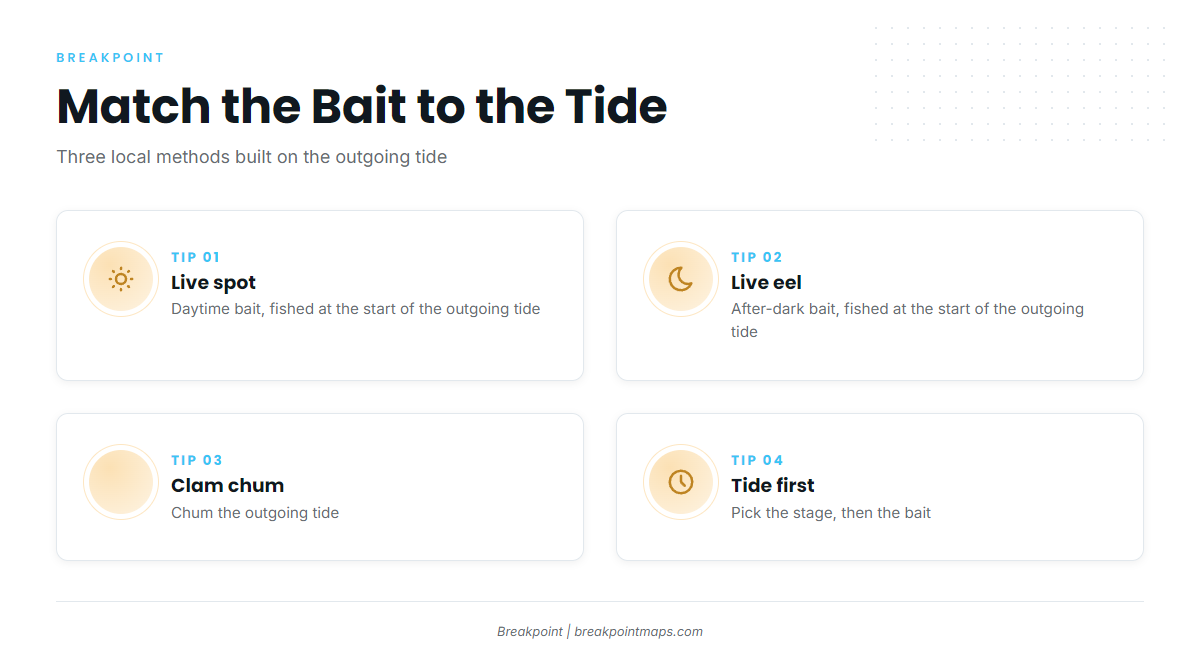Select the Live eel heading

pyautogui.click(x=766, y=282)
